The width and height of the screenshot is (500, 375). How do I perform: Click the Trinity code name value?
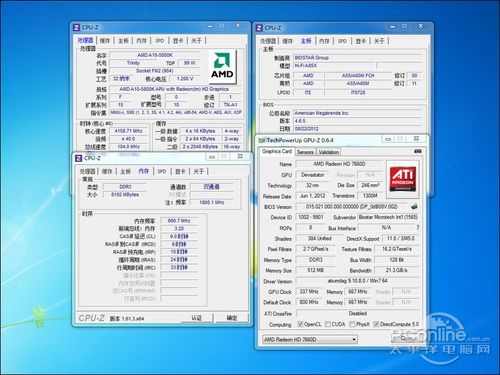click(133, 63)
